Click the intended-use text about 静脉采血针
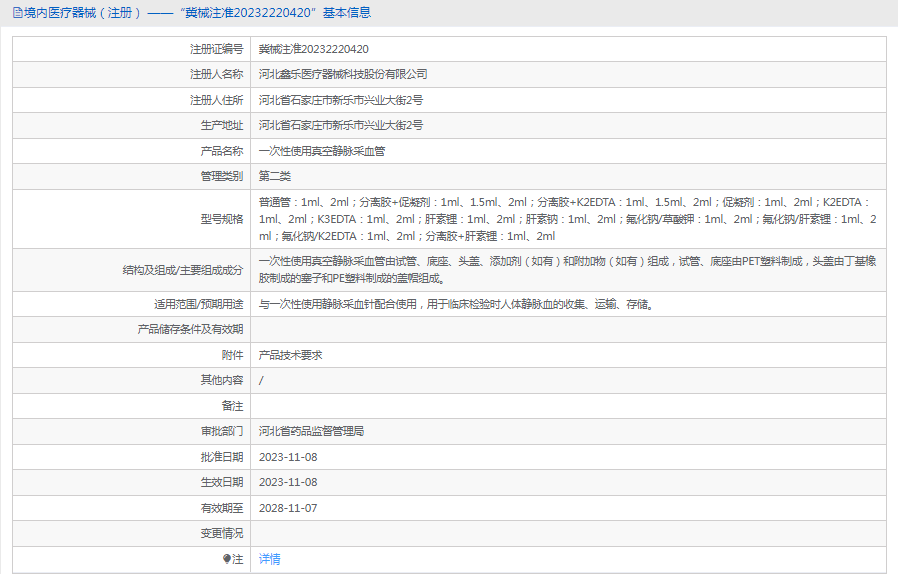898x574 pixels. [x=456, y=304]
